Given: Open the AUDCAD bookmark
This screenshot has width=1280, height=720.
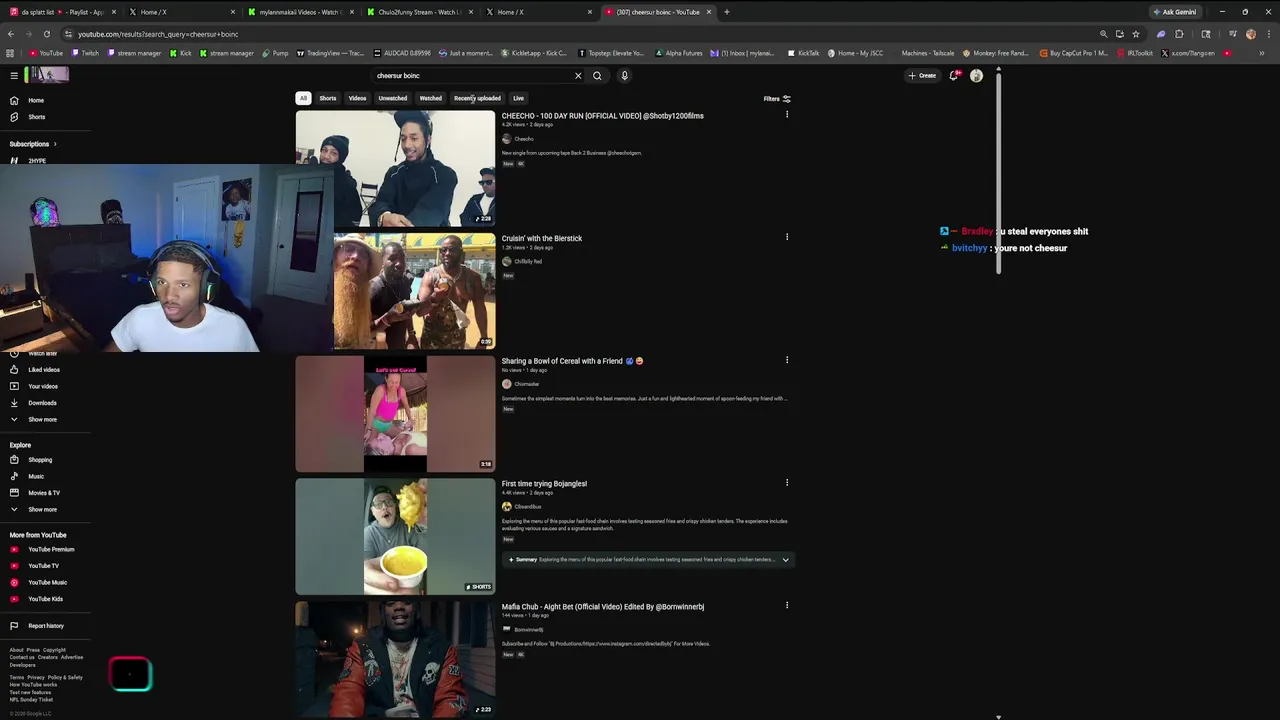Looking at the screenshot, I should tap(402, 53).
